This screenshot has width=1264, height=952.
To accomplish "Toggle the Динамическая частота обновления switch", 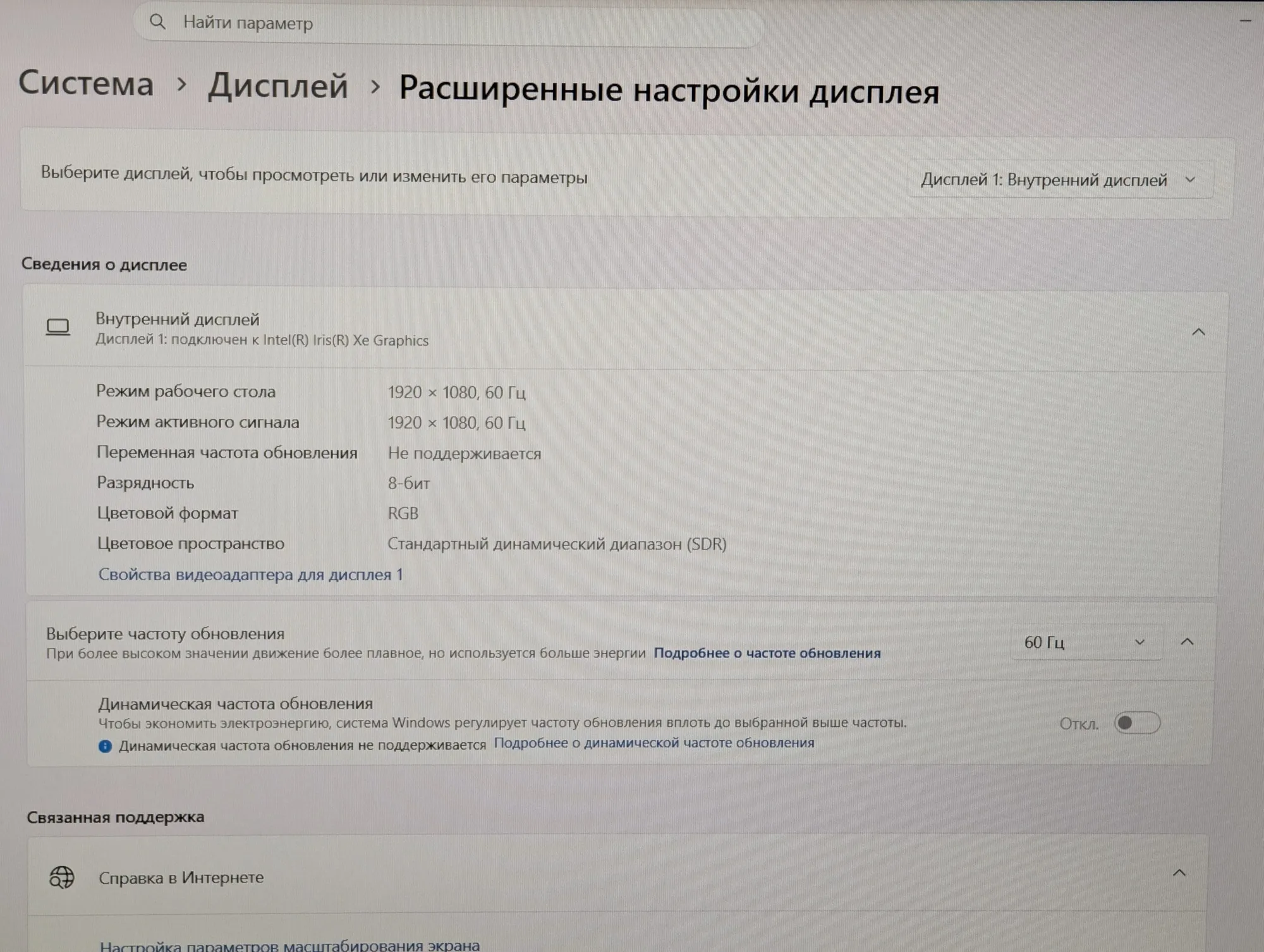I will point(1137,723).
